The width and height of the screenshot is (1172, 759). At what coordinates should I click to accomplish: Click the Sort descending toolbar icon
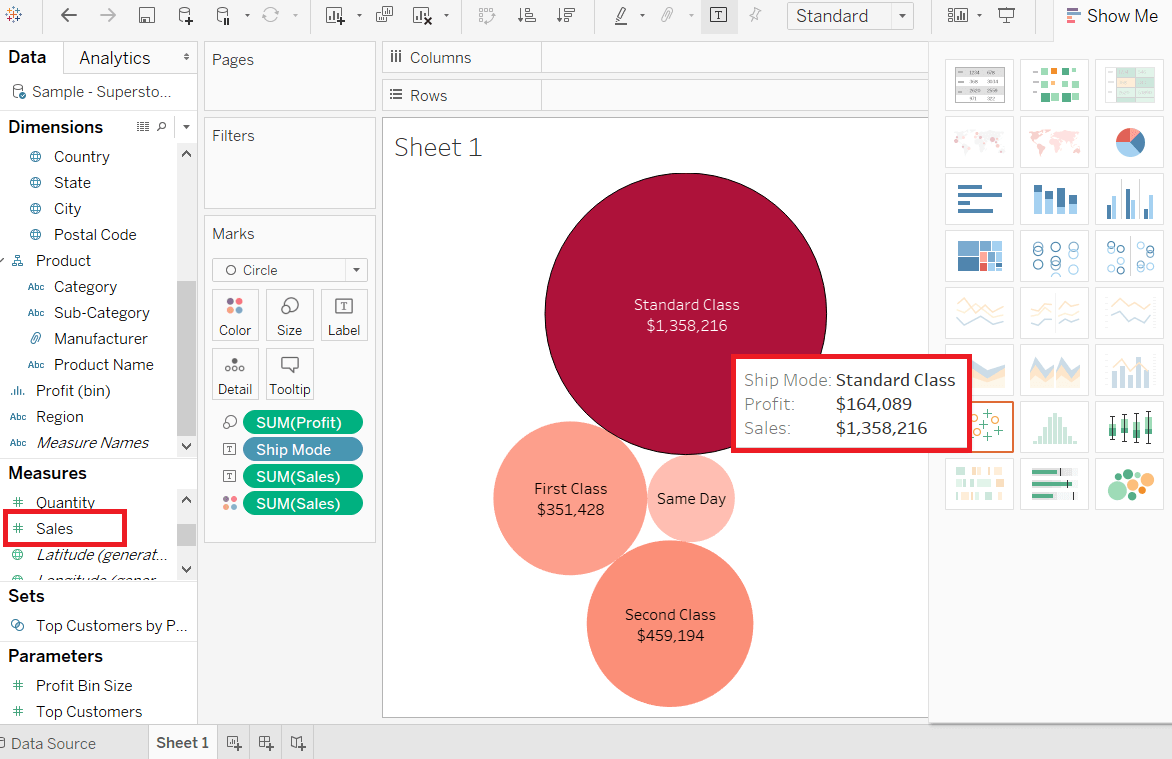[x=566, y=15]
